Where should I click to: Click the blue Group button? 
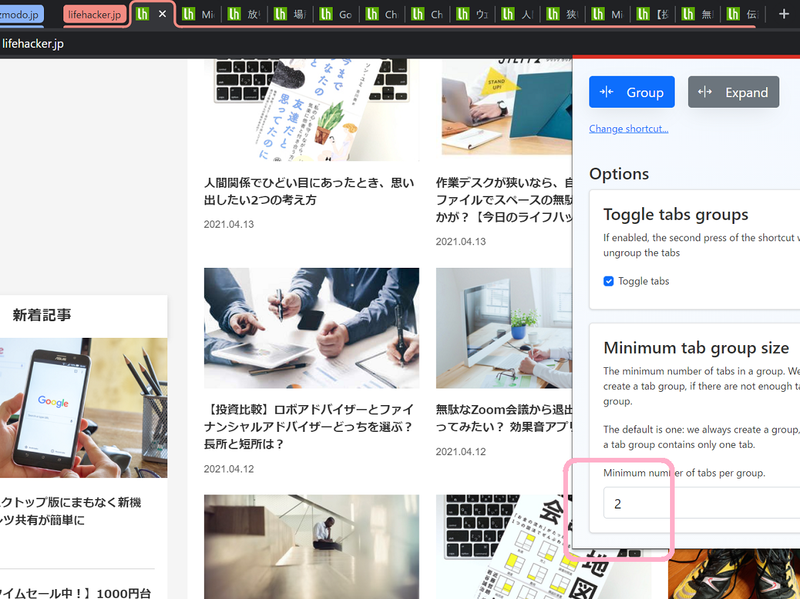click(632, 92)
